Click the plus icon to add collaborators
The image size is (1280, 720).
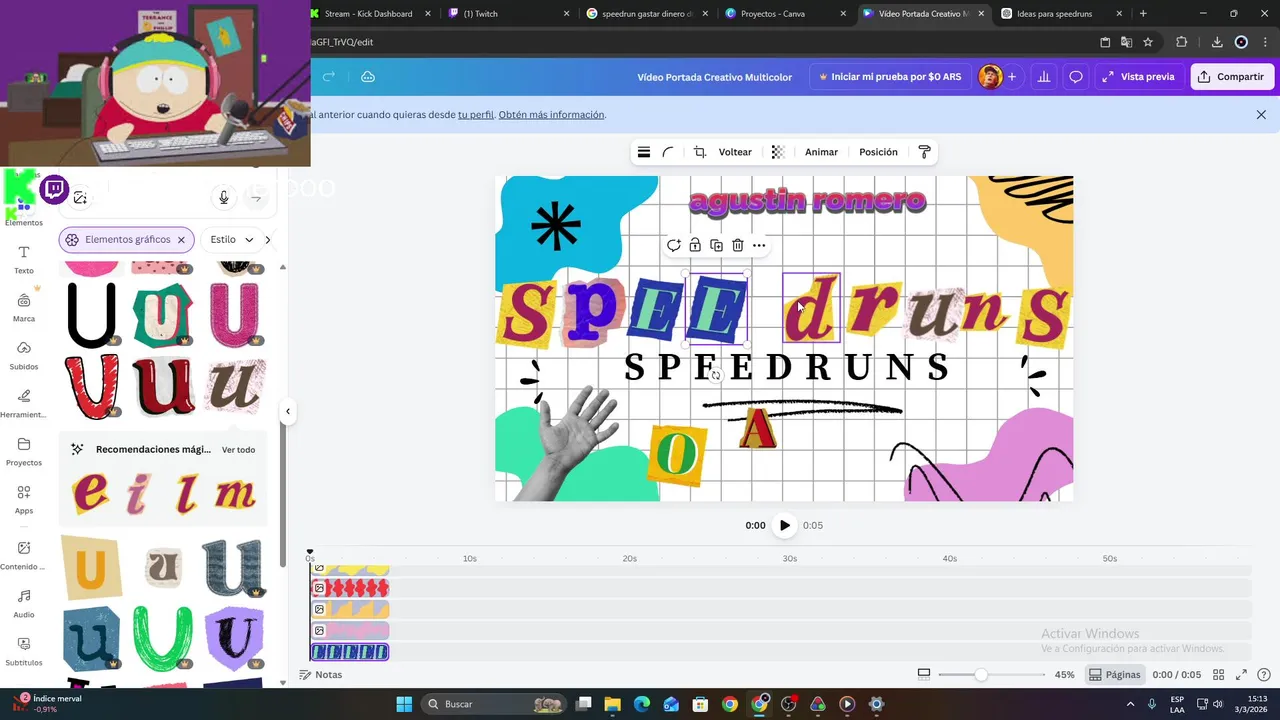pyautogui.click(x=1012, y=77)
